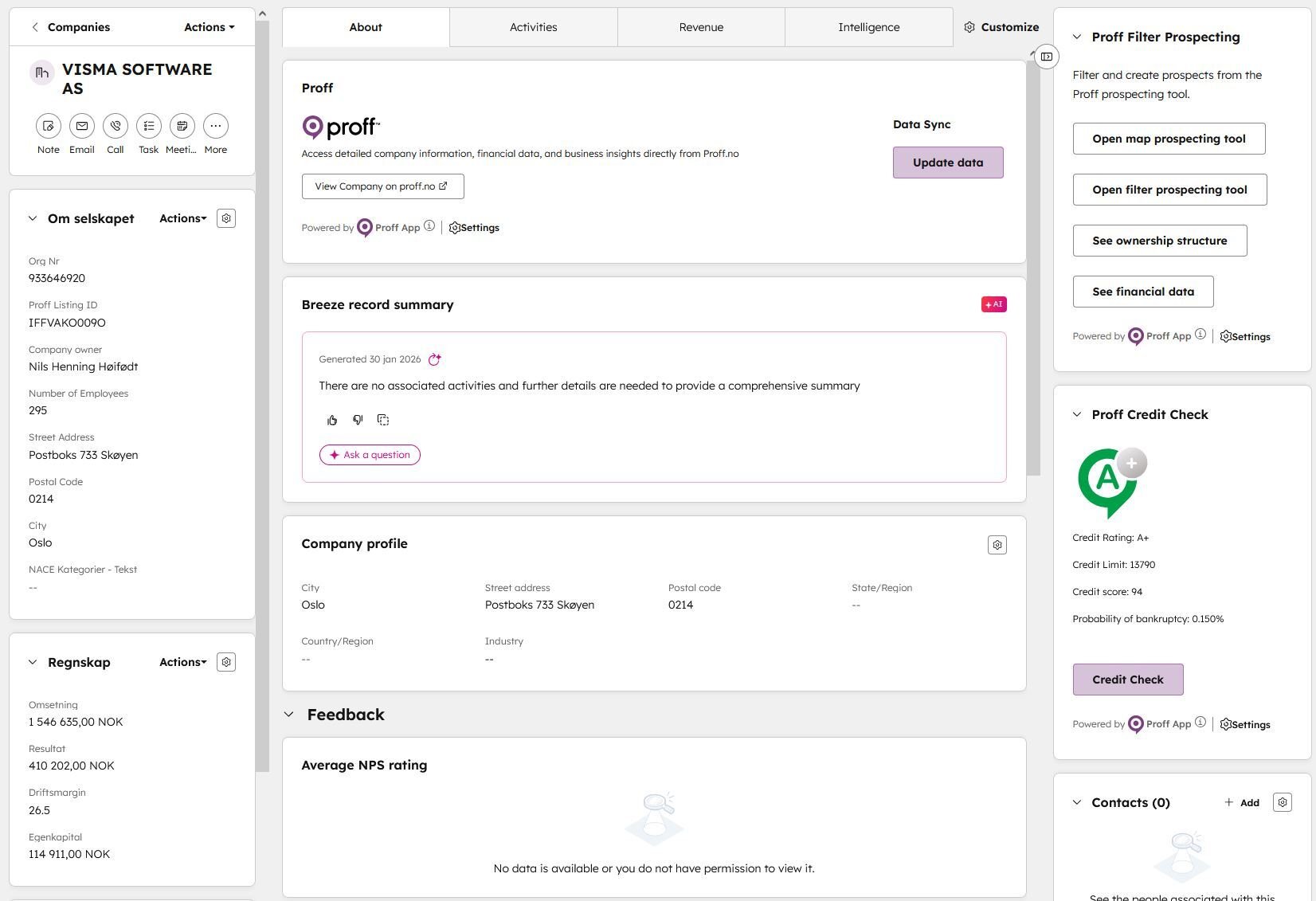The height and width of the screenshot is (901, 1316).
Task: Collapse the right sidebar with the panel icon
Action: click(1047, 57)
